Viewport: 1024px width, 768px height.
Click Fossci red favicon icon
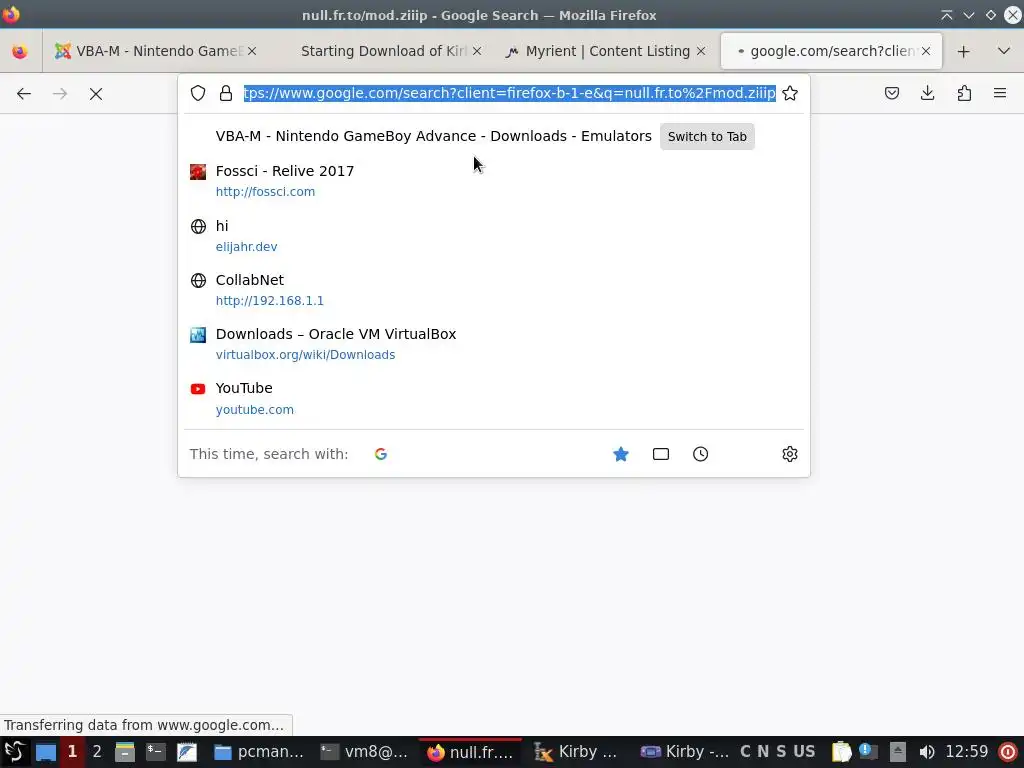[x=198, y=172]
